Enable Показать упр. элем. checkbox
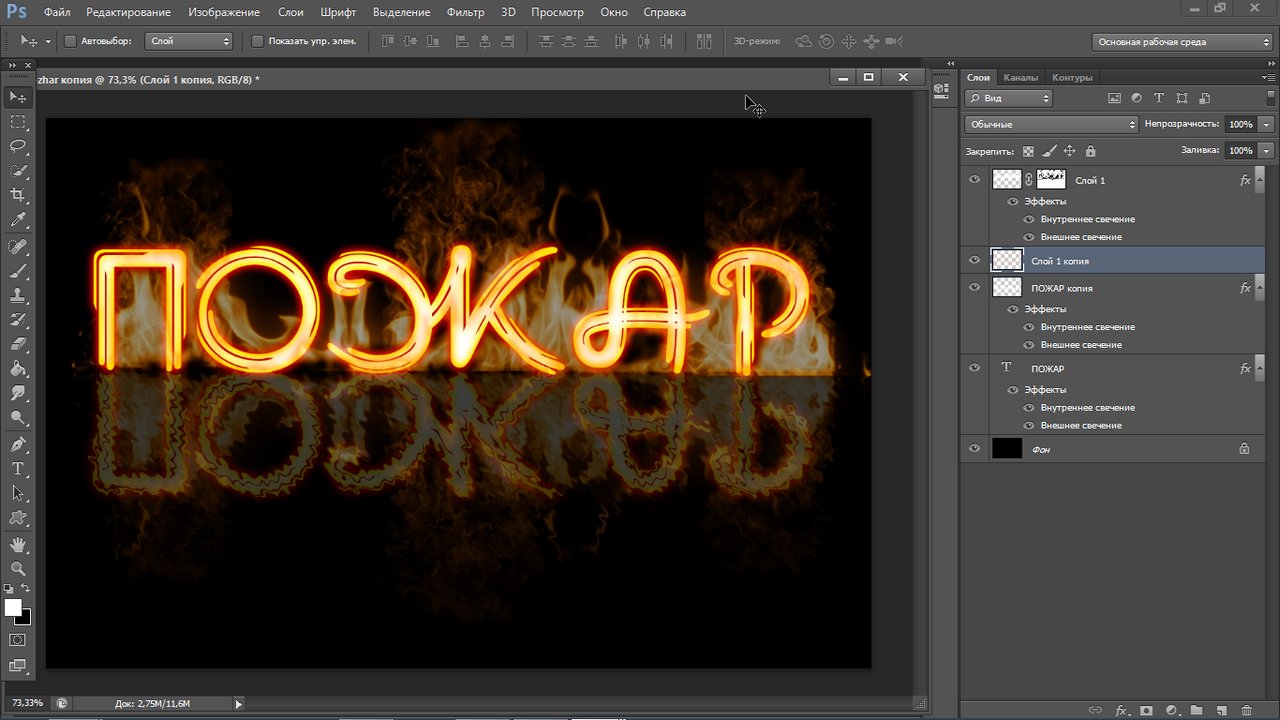1280x720 pixels. pos(257,41)
